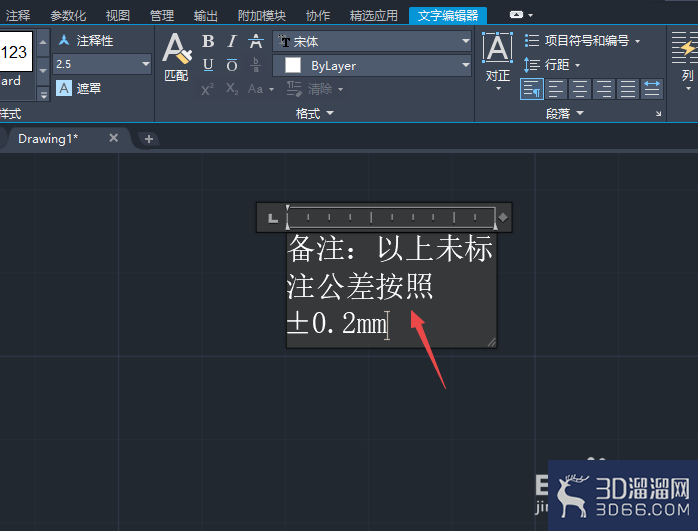Select the 文字编辑器 ribbon tab

click(x=448, y=16)
